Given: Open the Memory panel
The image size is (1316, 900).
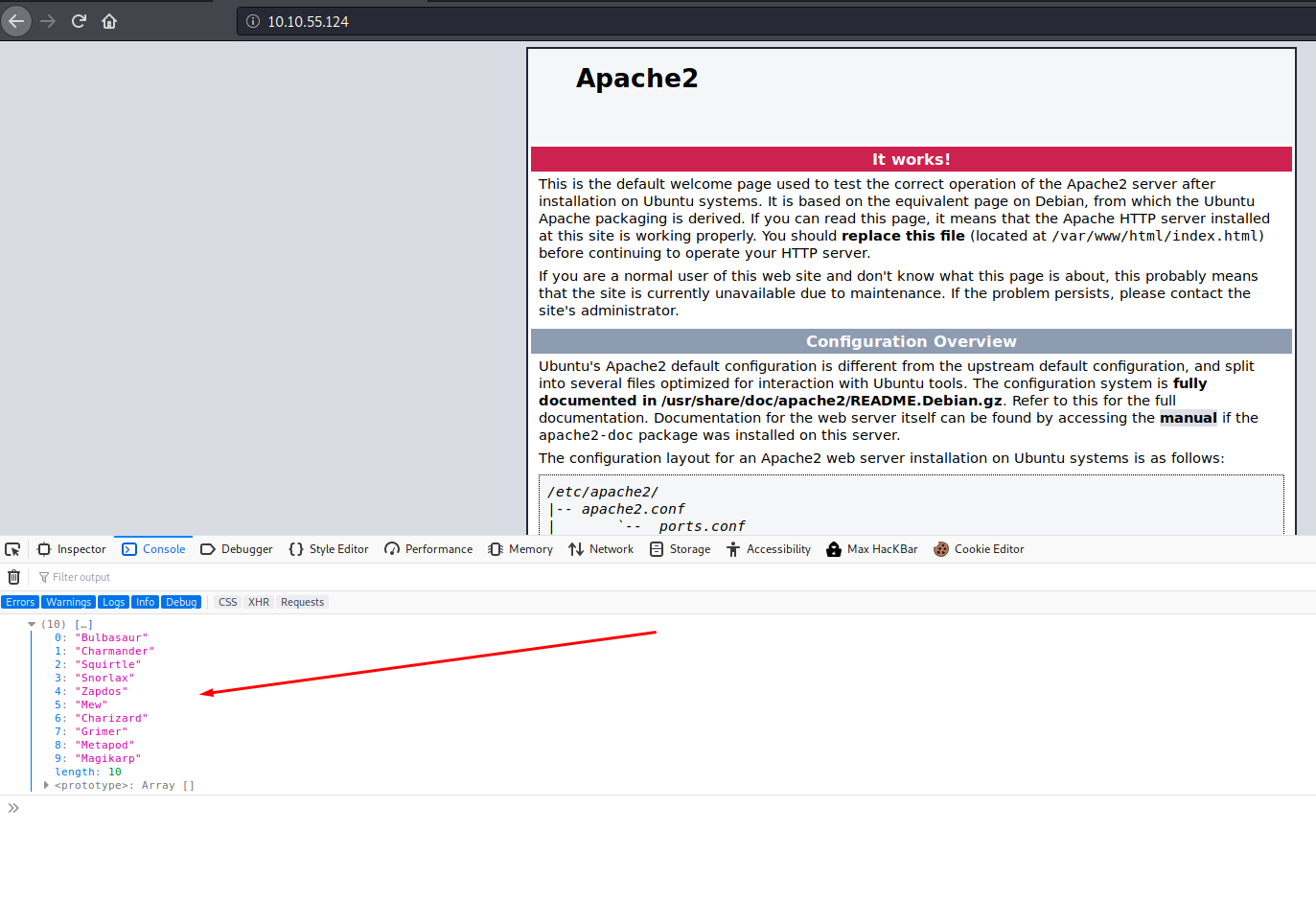Looking at the screenshot, I should click(520, 549).
